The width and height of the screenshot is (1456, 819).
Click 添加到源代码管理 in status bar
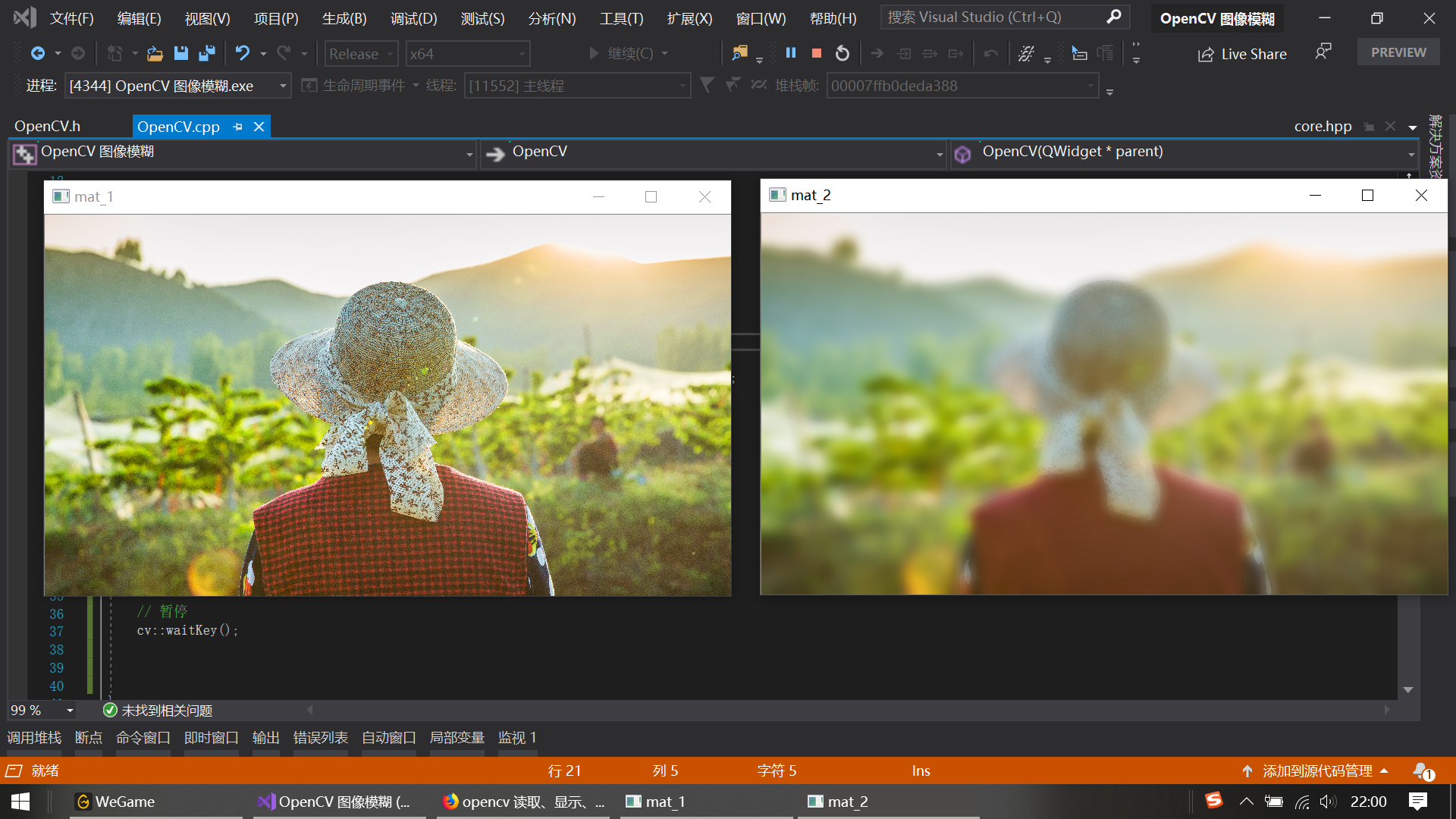pos(1316,770)
